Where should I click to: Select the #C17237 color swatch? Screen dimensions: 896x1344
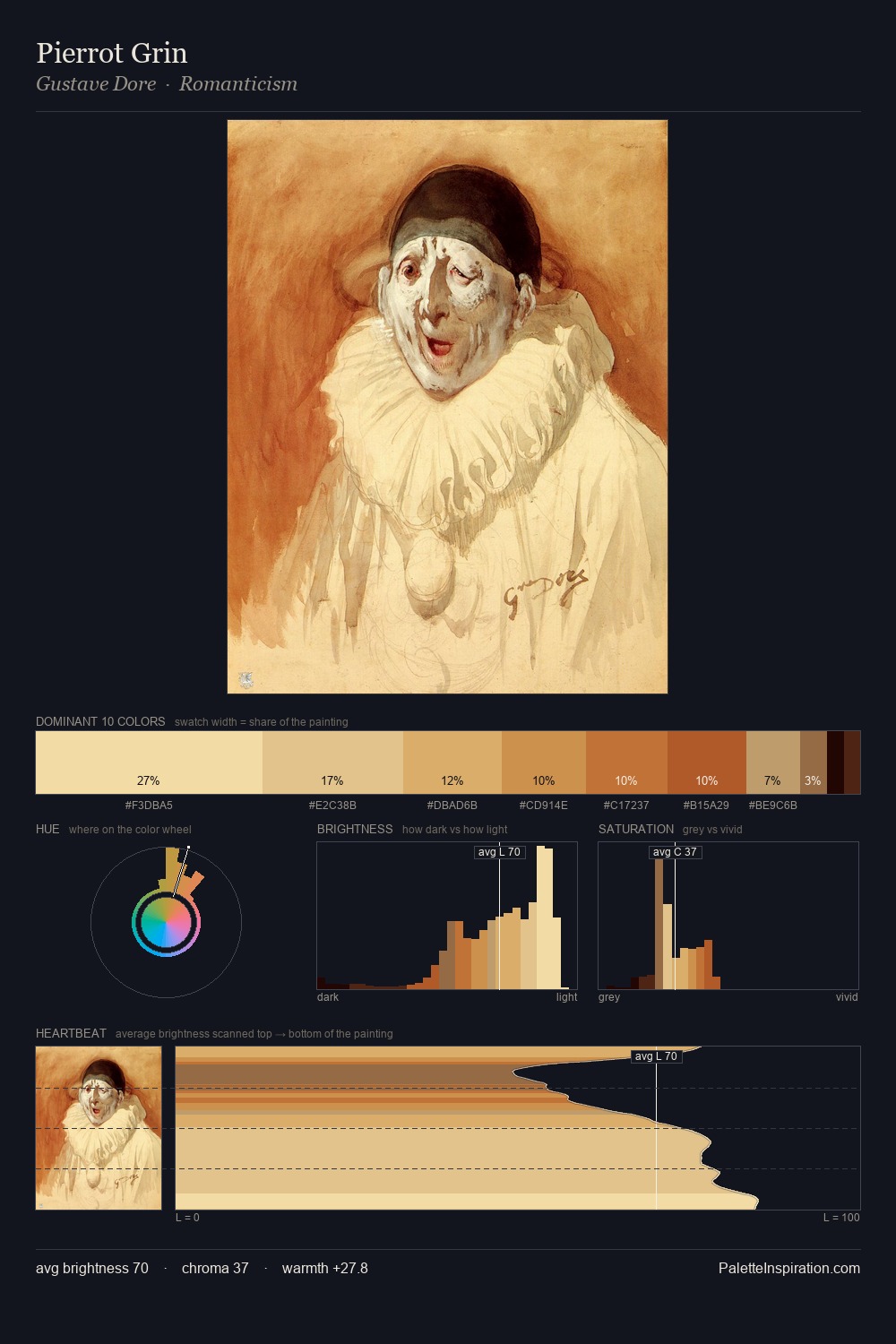626,762
